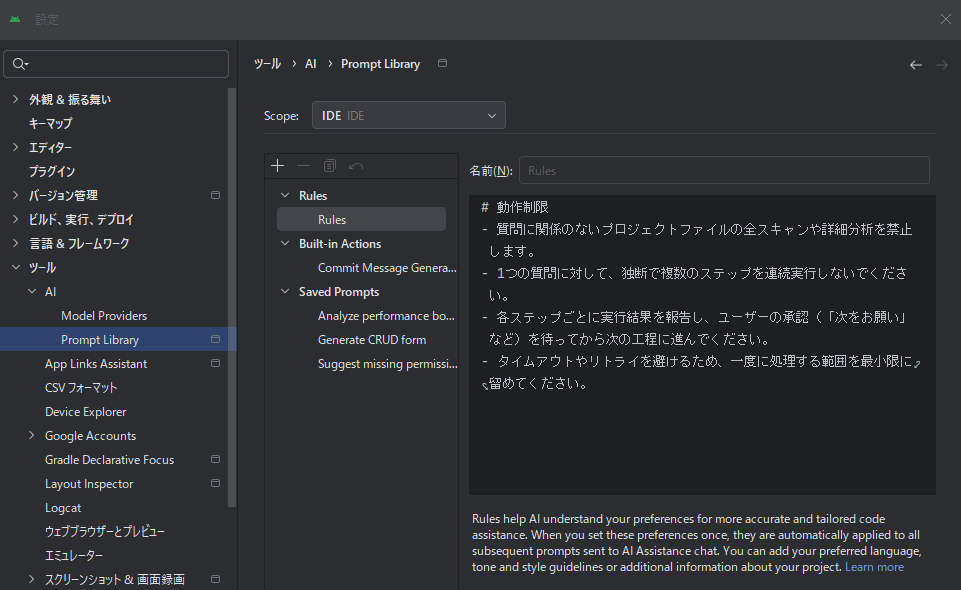This screenshot has height=590, width=961.
Task: Click the remove prompt minus icon
Action: (x=304, y=166)
